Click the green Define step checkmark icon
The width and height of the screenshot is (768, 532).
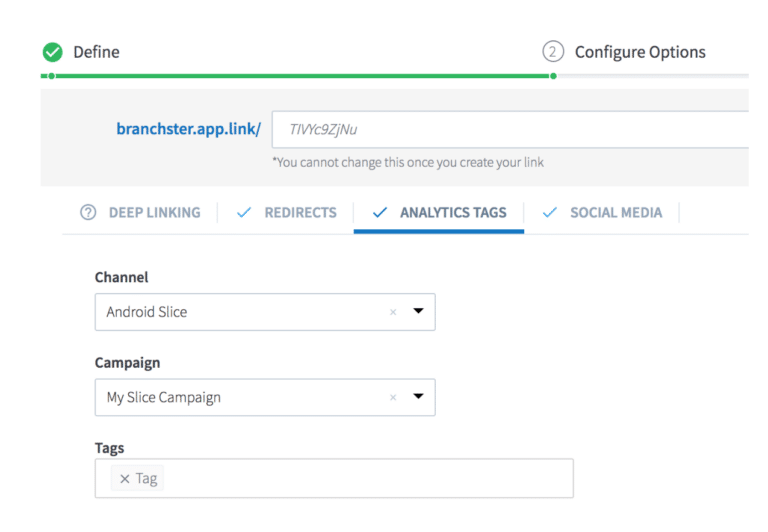coord(52,52)
